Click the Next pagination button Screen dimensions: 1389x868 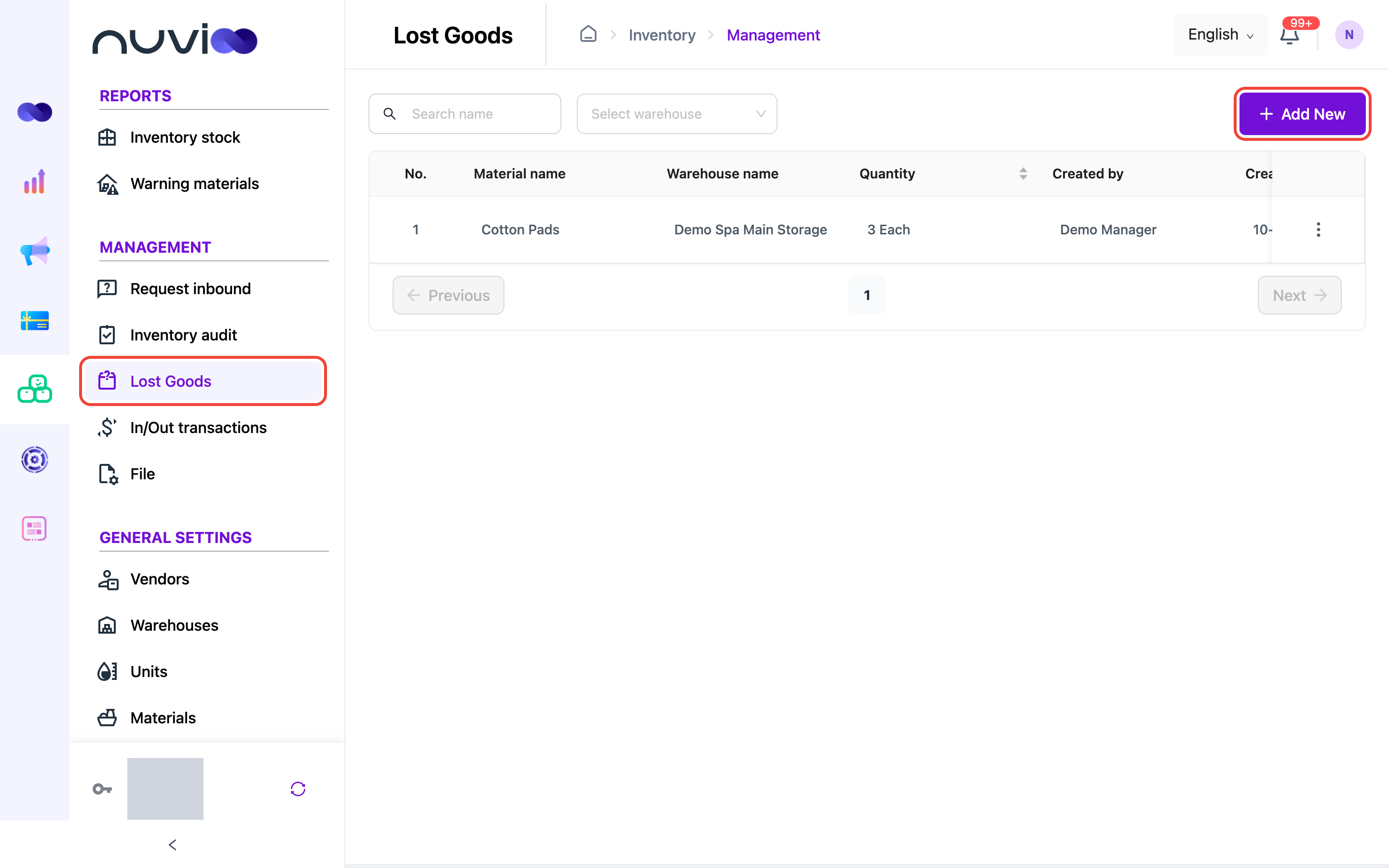[x=1299, y=295]
